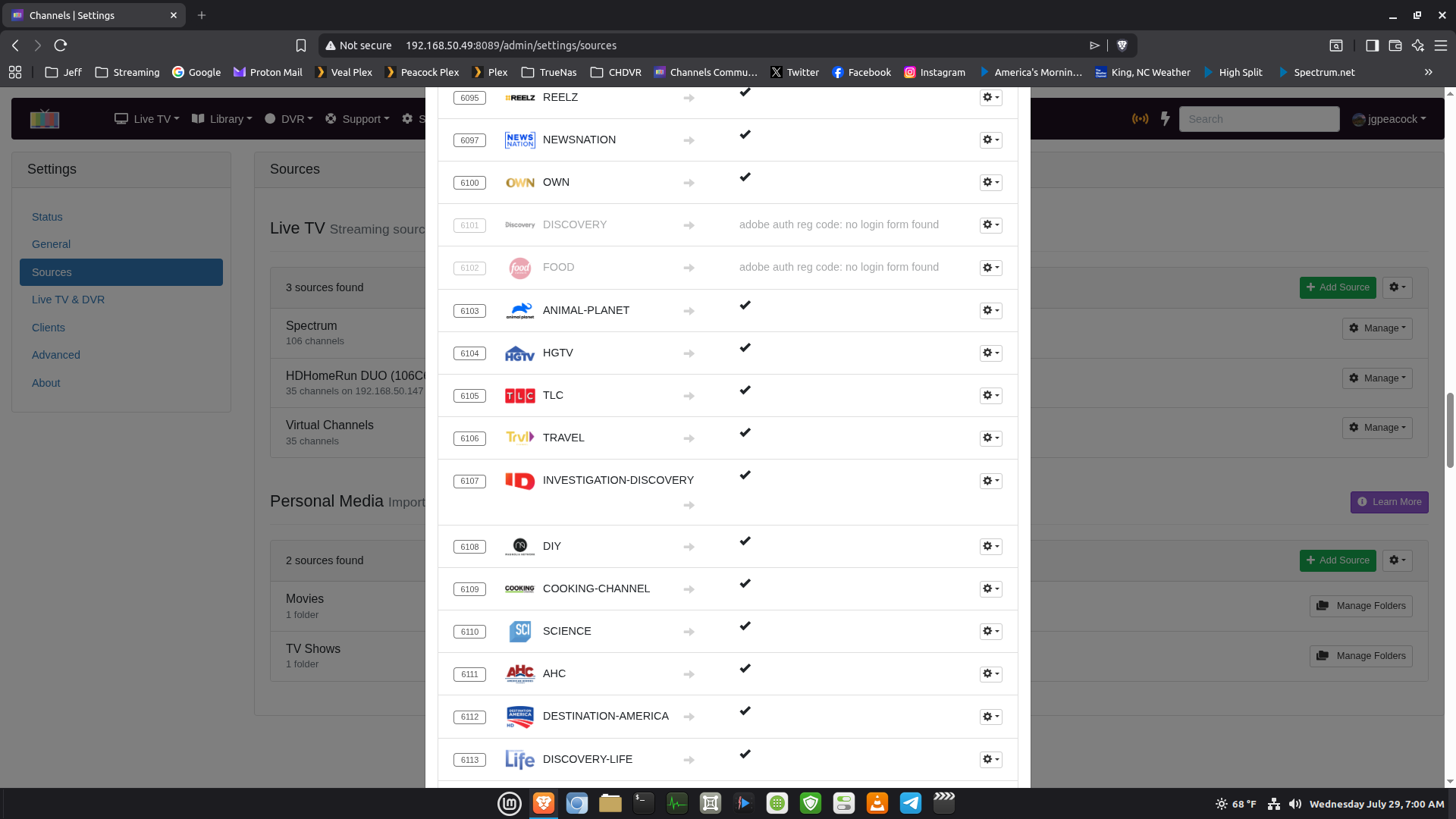1456x819 pixels.
Task: Open the Peacock Plex bookmark
Action: (x=422, y=72)
